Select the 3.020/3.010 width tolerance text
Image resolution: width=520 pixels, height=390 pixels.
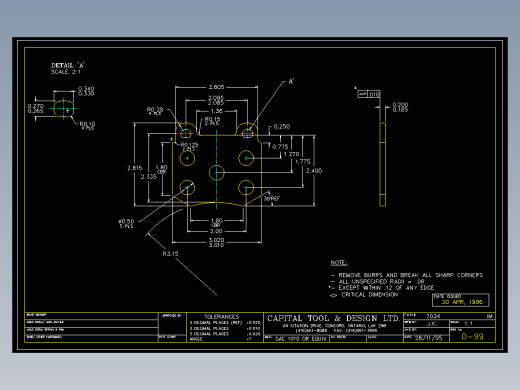(x=216, y=242)
